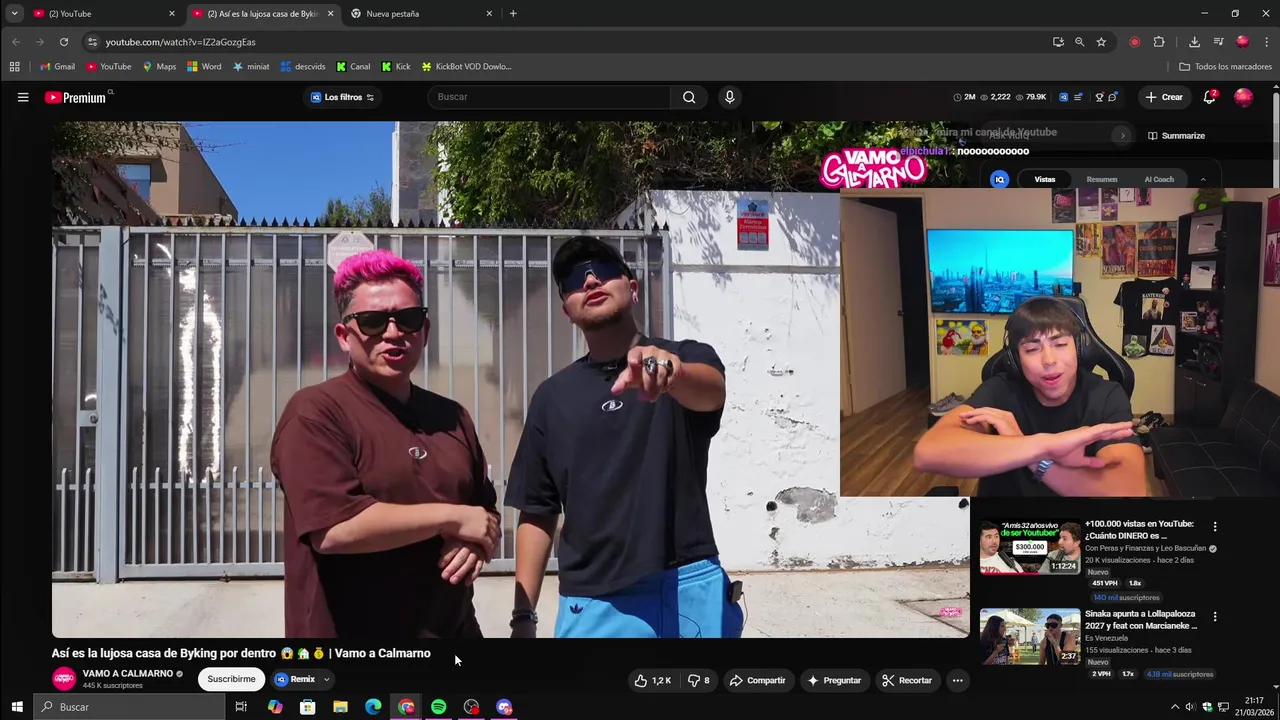This screenshot has height=720, width=1280.
Task: Open the YouTube hamburger guide menu
Action: coord(23,97)
